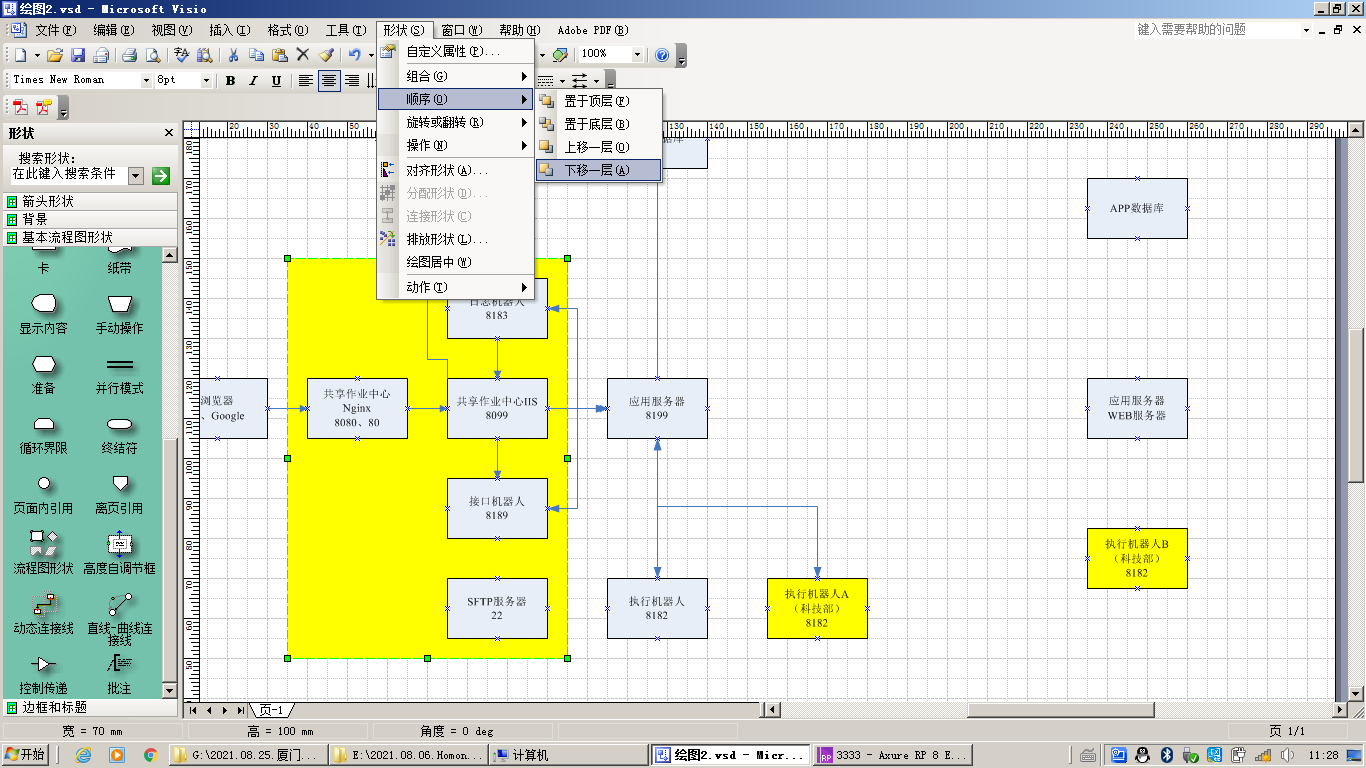1366x768 pixels.
Task: Choose 下移一层 from the order submenu
Action: point(598,170)
